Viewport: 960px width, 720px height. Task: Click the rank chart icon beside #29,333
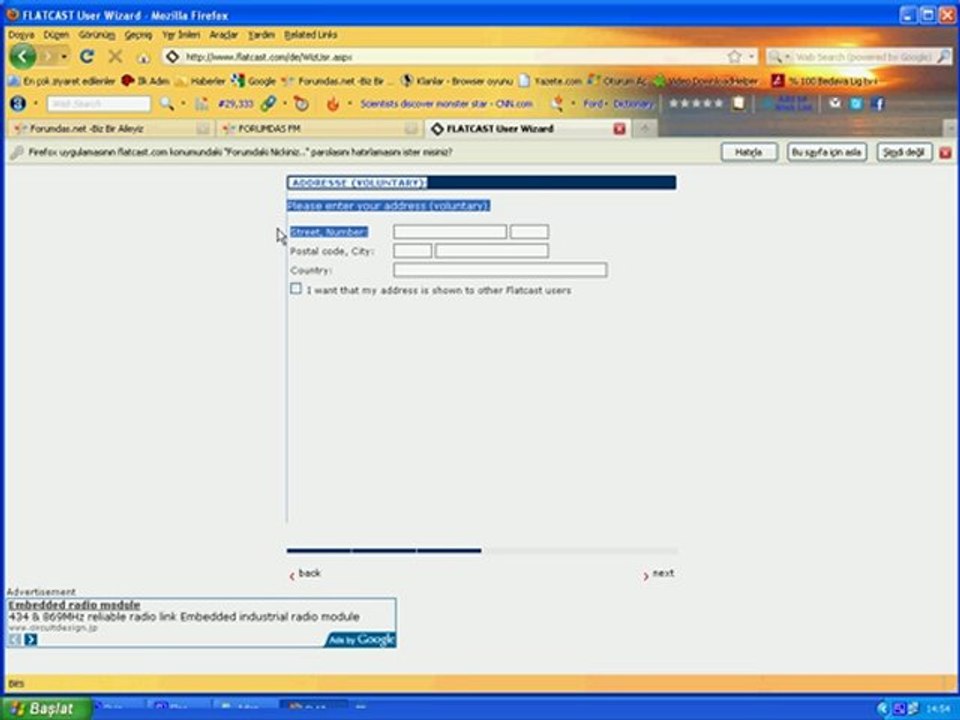pyautogui.click(x=202, y=103)
